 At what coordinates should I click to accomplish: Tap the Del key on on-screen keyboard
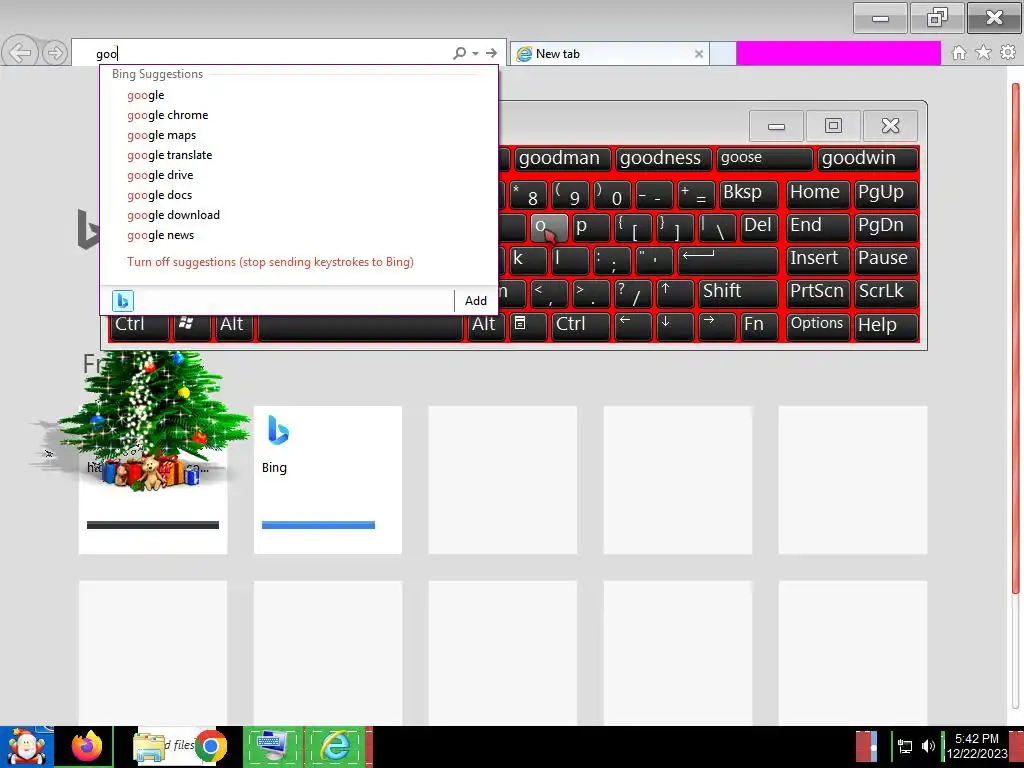pyautogui.click(x=759, y=227)
